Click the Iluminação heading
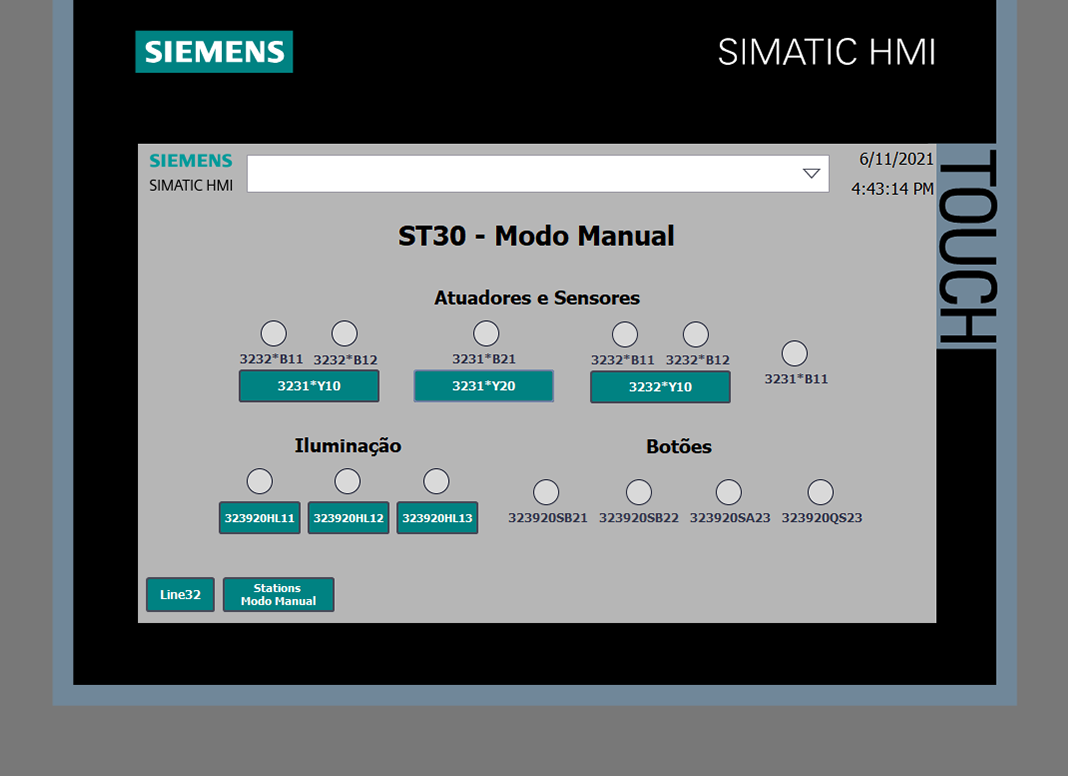The width and height of the screenshot is (1068, 776). [x=348, y=446]
